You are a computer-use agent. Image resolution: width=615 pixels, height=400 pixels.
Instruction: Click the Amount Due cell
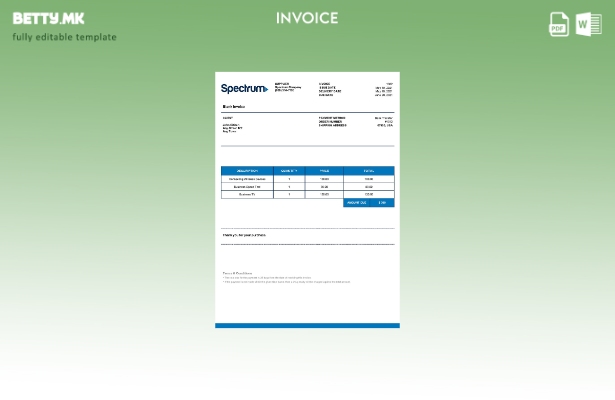[x=368, y=203]
